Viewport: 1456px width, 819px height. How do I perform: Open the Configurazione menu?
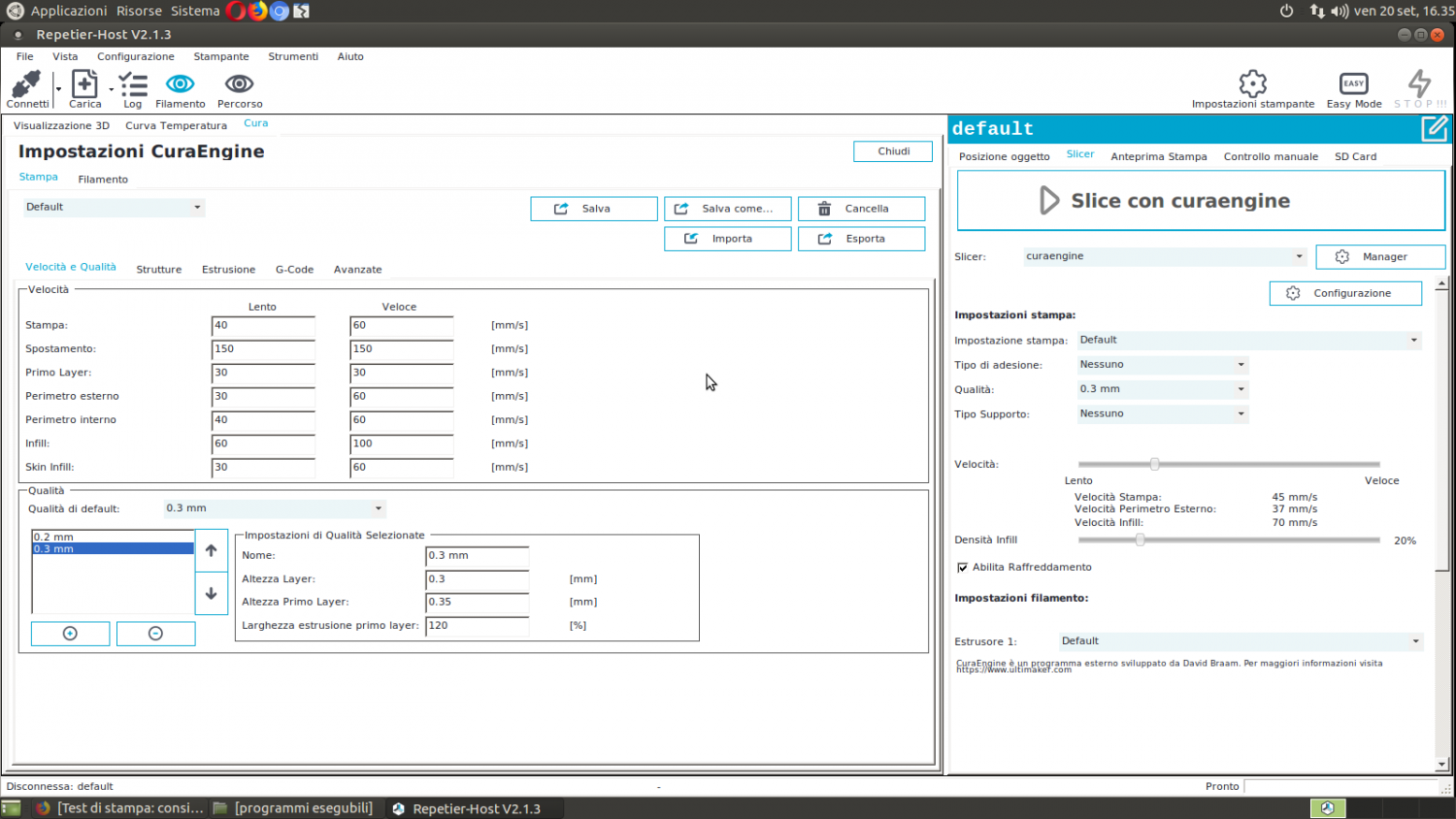(x=136, y=56)
